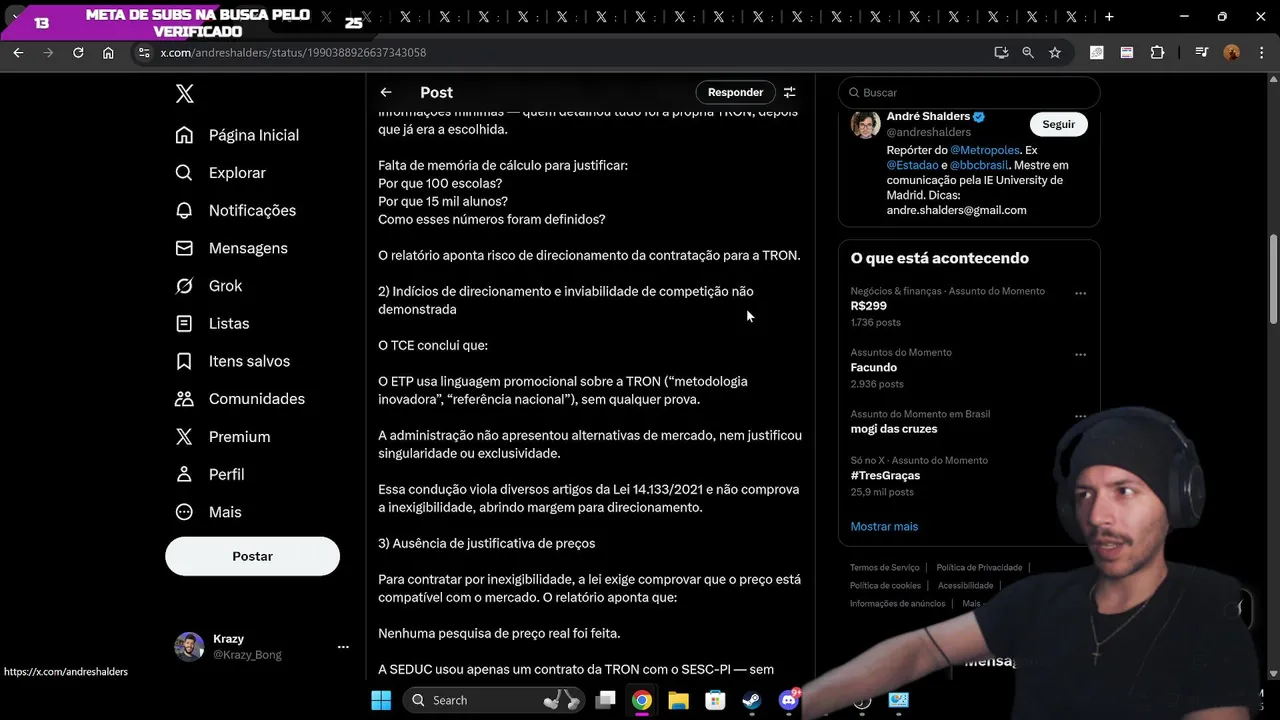
Task: Expand the Mais menu in sidebar
Action: [209, 512]
